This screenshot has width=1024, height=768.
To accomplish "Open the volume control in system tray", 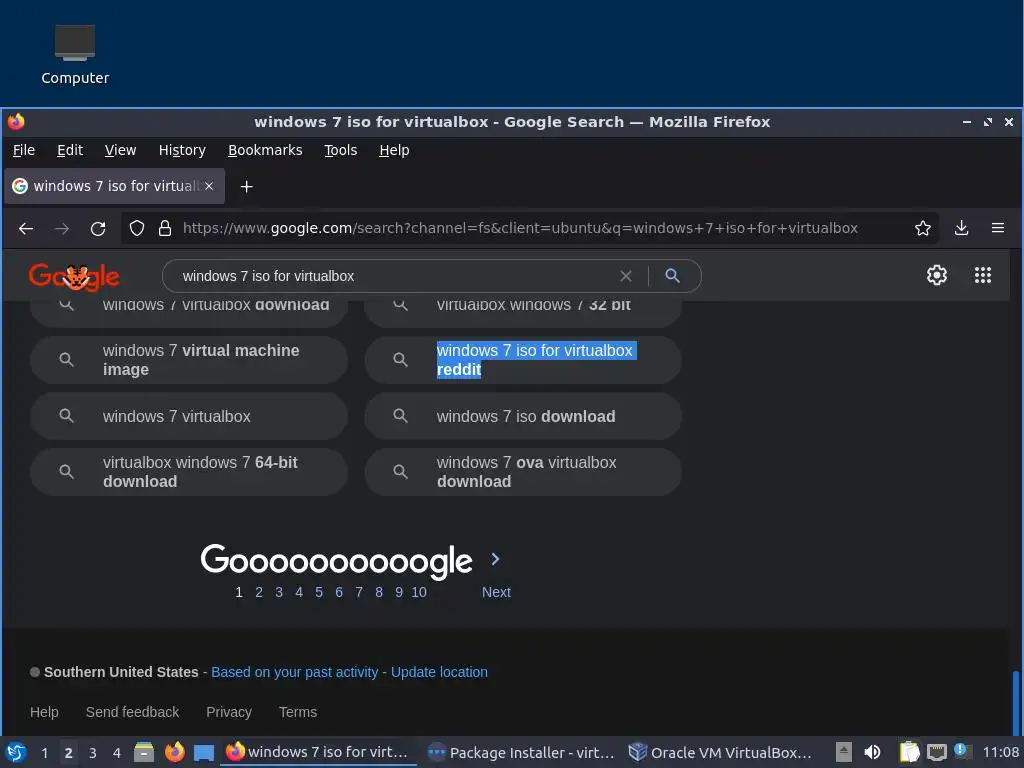I will tap(872, 752).
